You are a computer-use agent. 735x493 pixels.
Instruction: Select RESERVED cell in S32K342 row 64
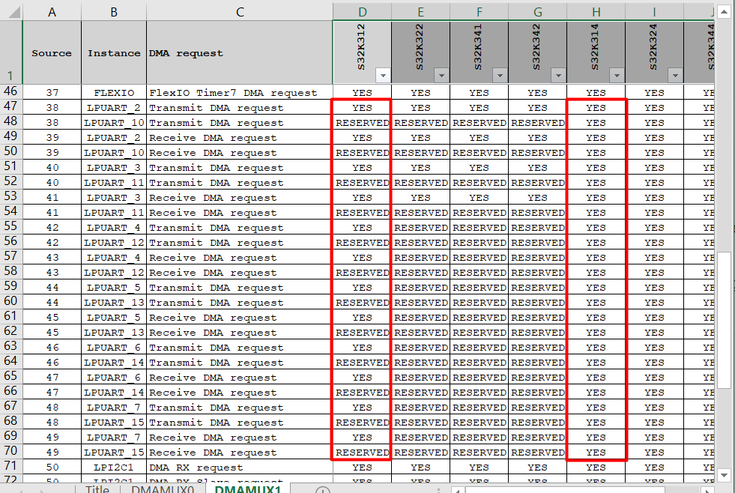pyautogui.click(x=537, y=362)
